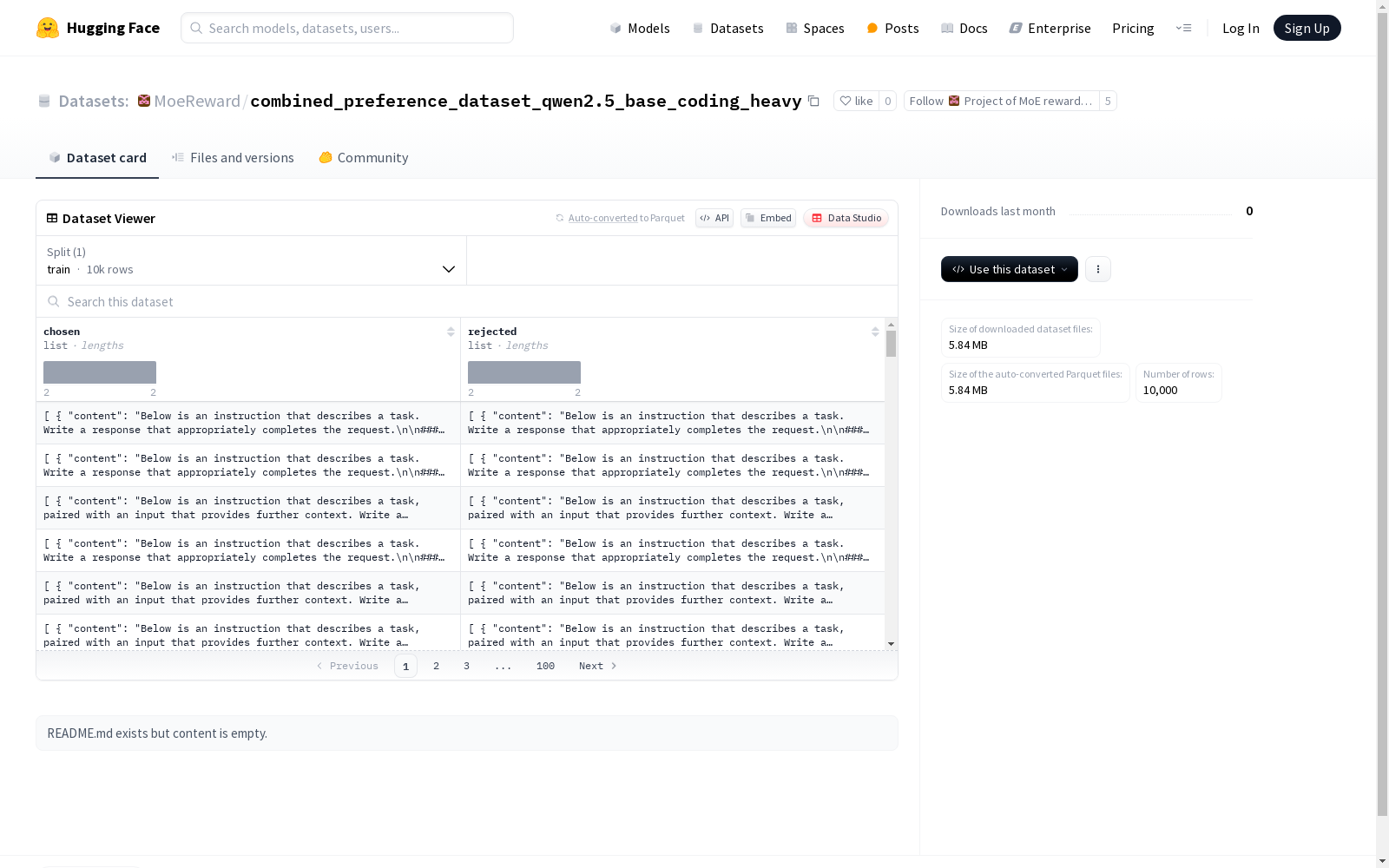Click the Embed button
The image size is (1389, 868).
click(768, 218)
